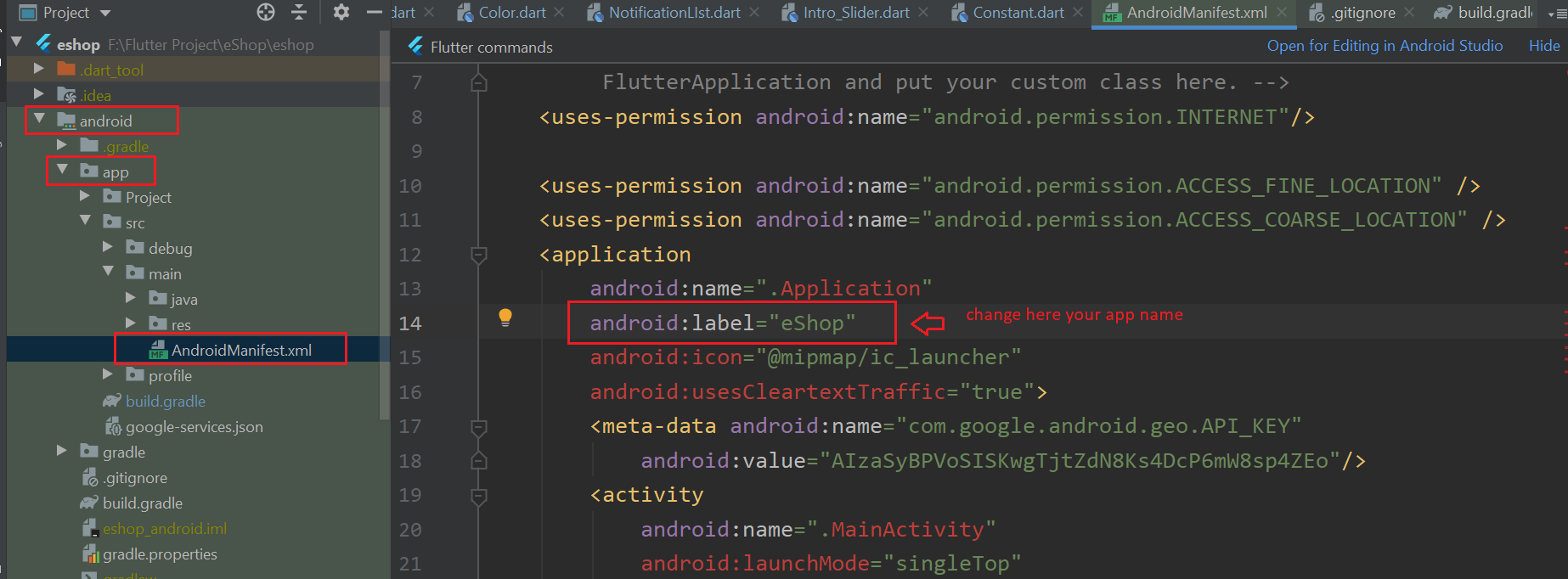Click the collapse all icon in Project panel

[299, 12]
